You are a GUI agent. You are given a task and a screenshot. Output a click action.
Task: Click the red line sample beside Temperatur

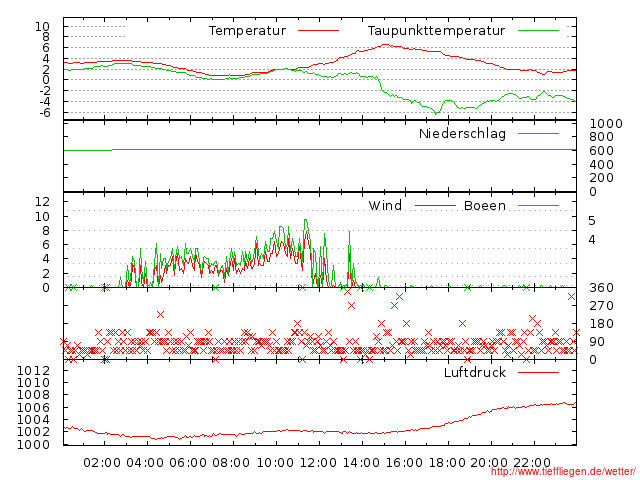318,31
